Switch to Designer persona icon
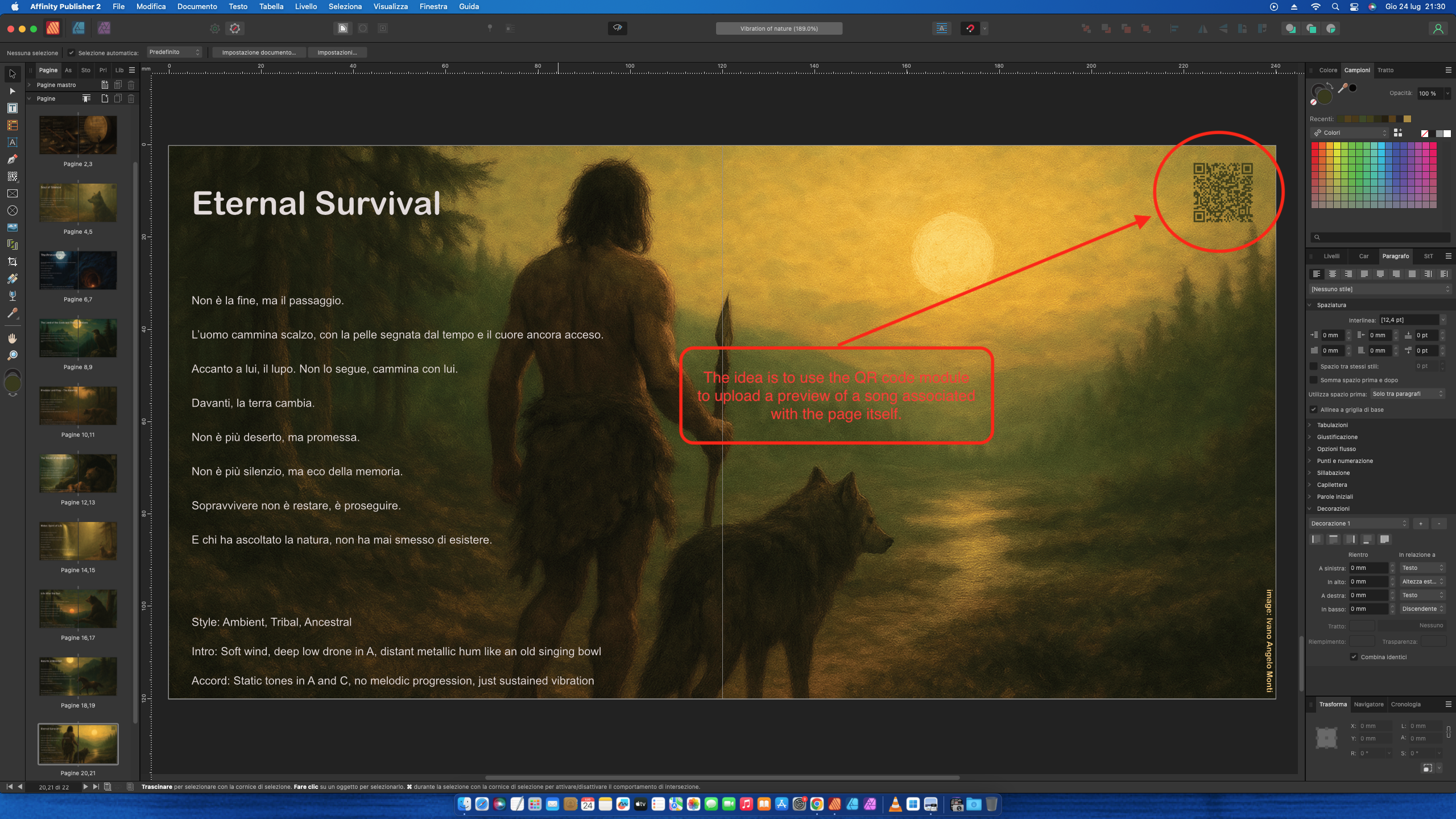Screen dimensions: 1456x819 coord(78,28)
